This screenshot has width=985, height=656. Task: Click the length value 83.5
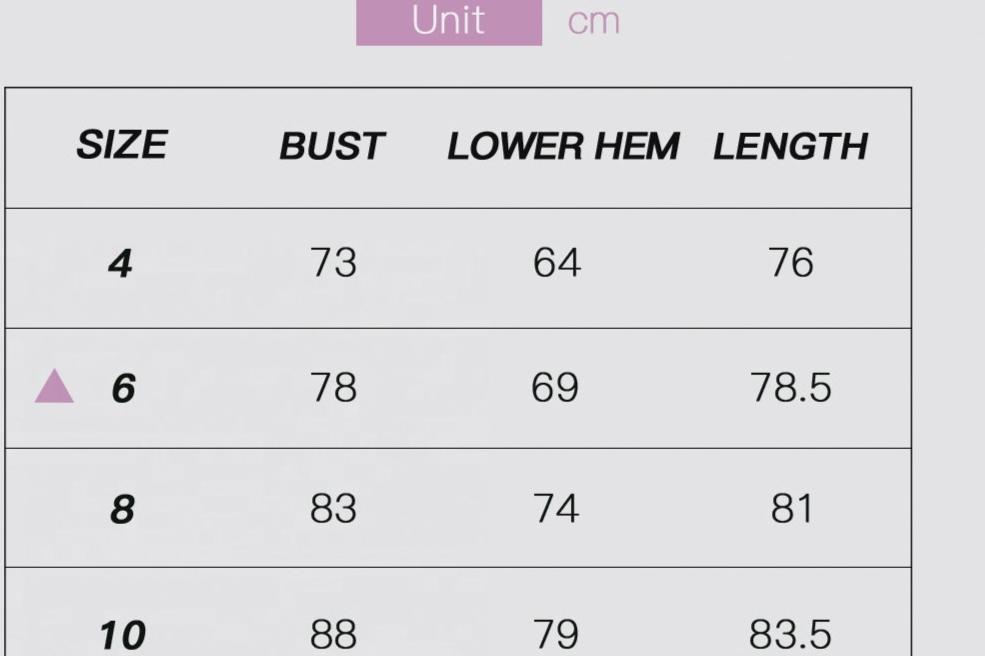coord(790,634)
